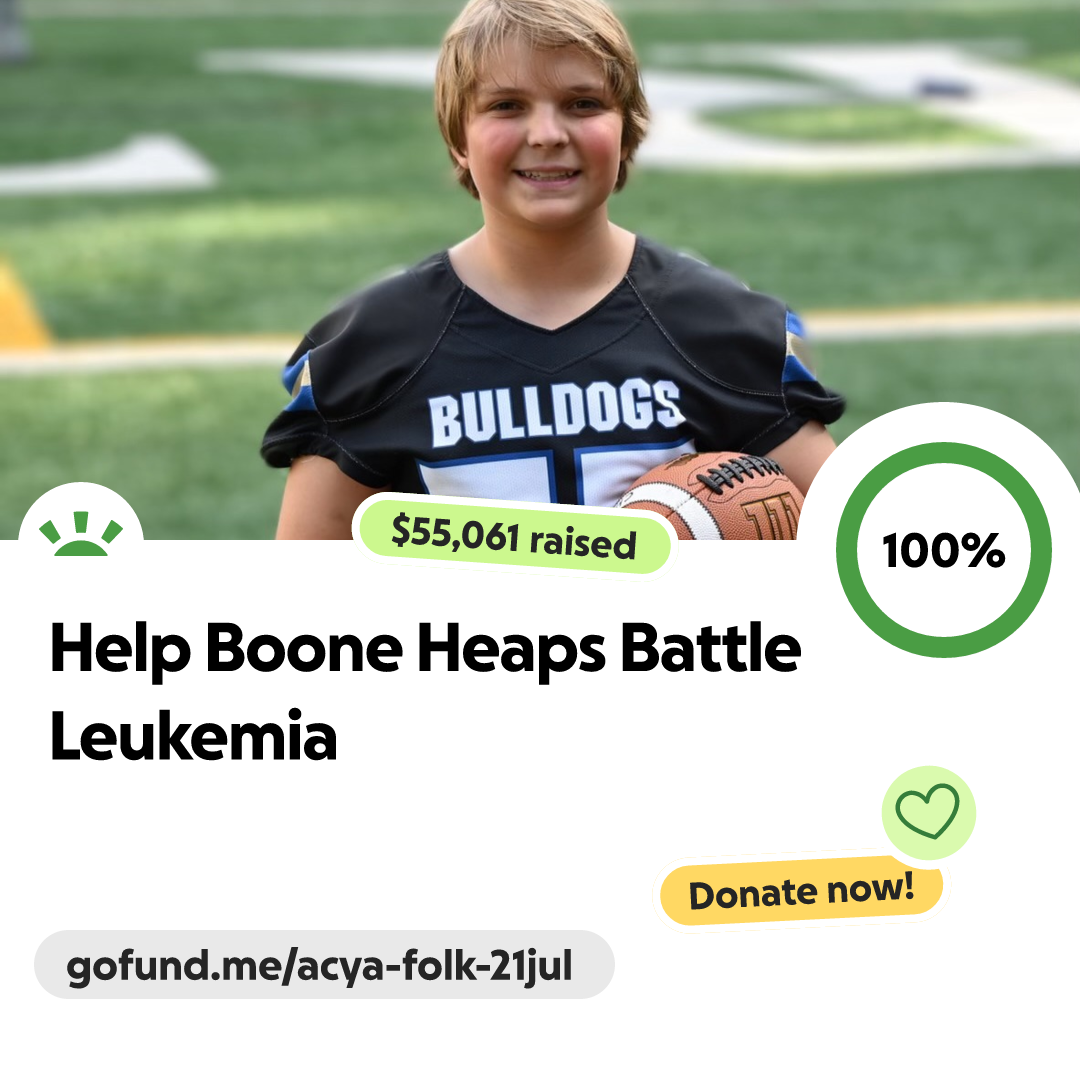Click the 100% text inside the circle
Viewport: 1080px width, 1080px height.
point(944,550)
